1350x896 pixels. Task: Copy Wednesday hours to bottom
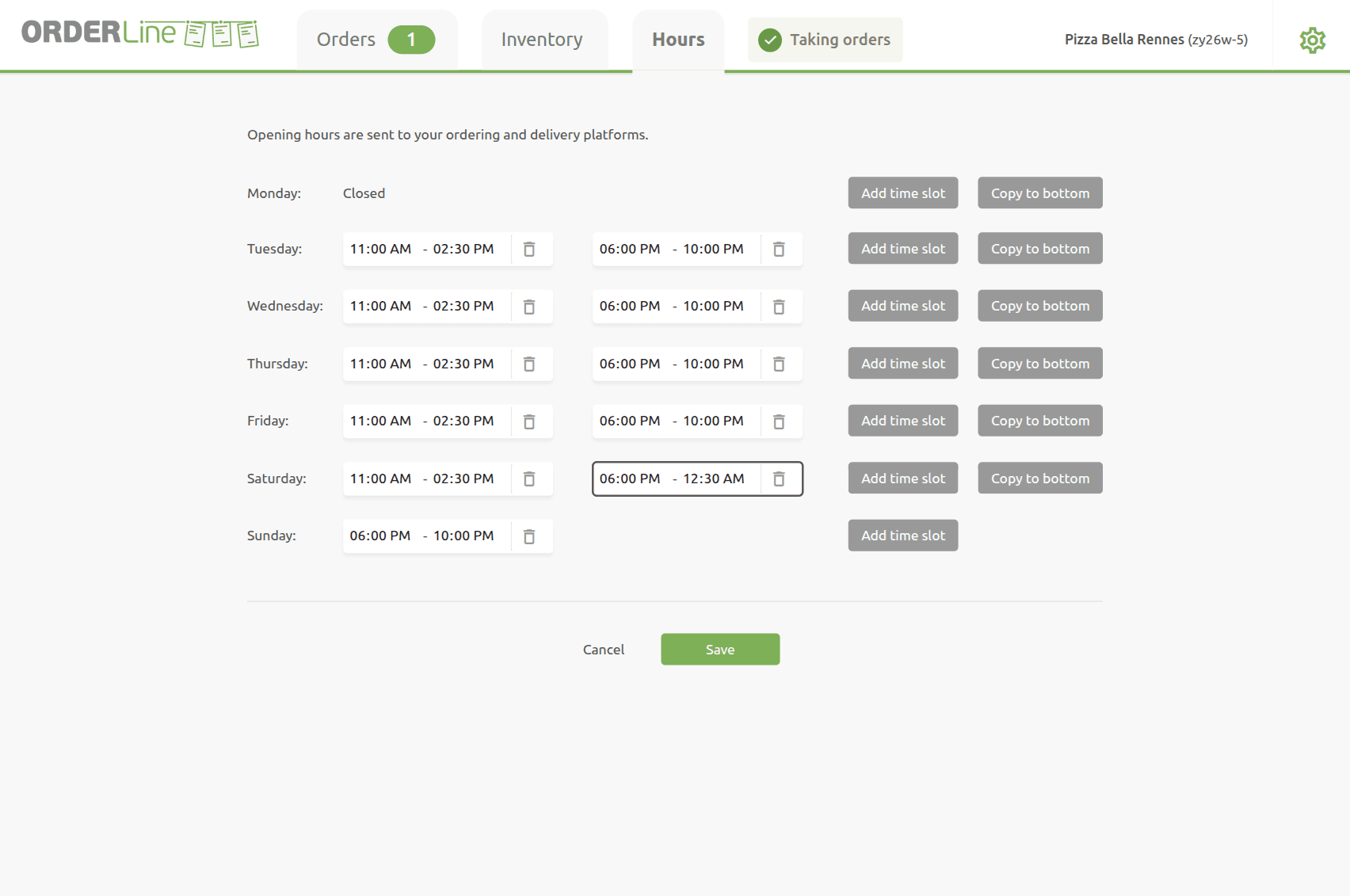(x=1040, y=306)
